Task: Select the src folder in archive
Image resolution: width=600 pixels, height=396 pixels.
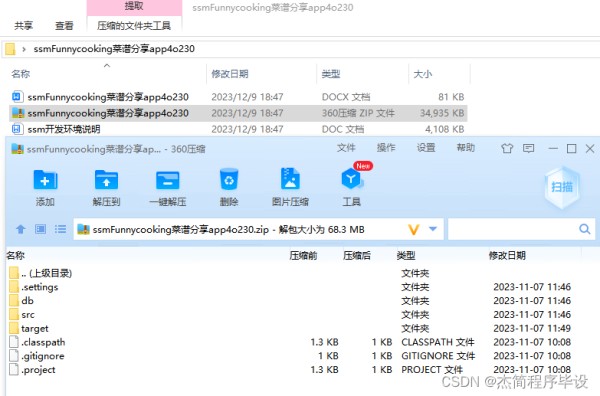Action: tap(21, 314)
